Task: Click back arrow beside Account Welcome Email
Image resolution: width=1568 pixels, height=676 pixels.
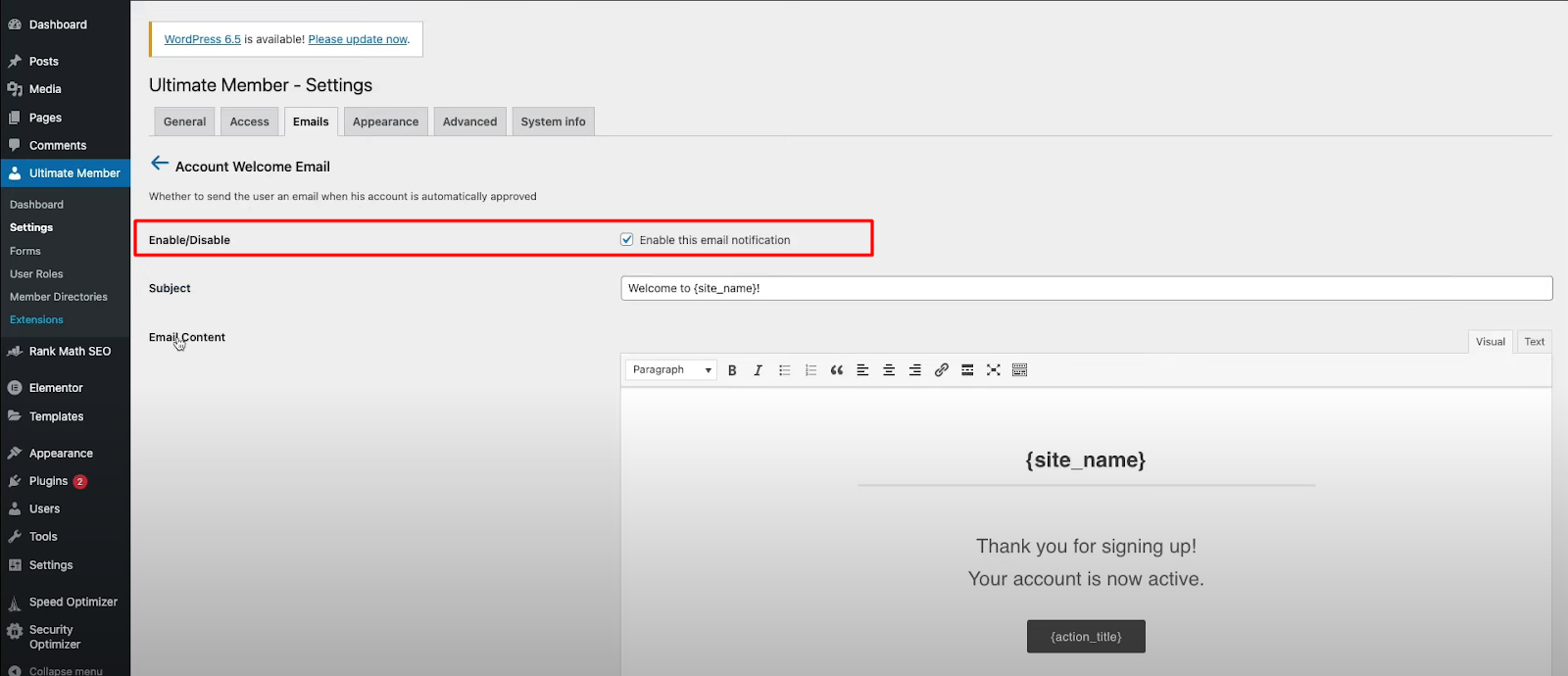Action: pos(160,164)
